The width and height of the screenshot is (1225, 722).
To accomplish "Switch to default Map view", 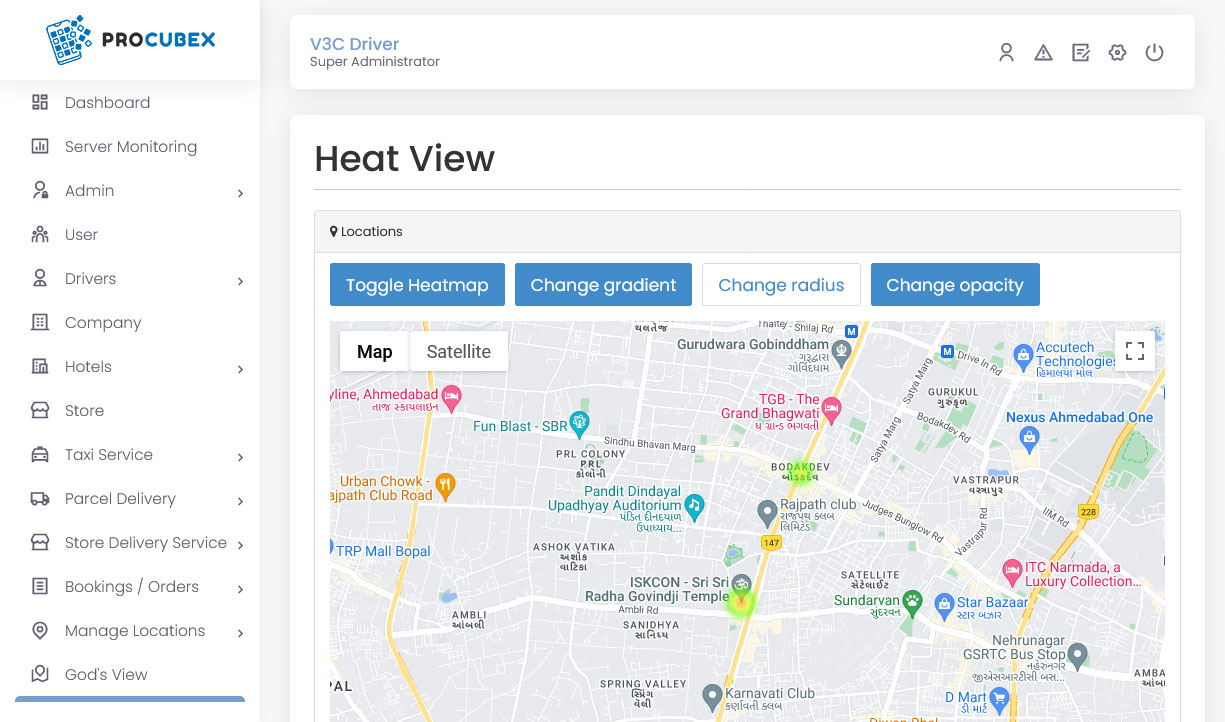I will (375, 351).
